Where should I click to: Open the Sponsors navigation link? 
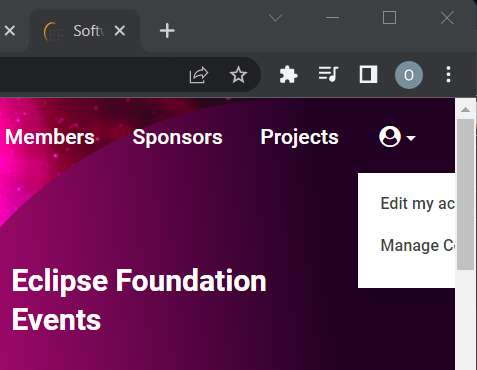point(177,137)
